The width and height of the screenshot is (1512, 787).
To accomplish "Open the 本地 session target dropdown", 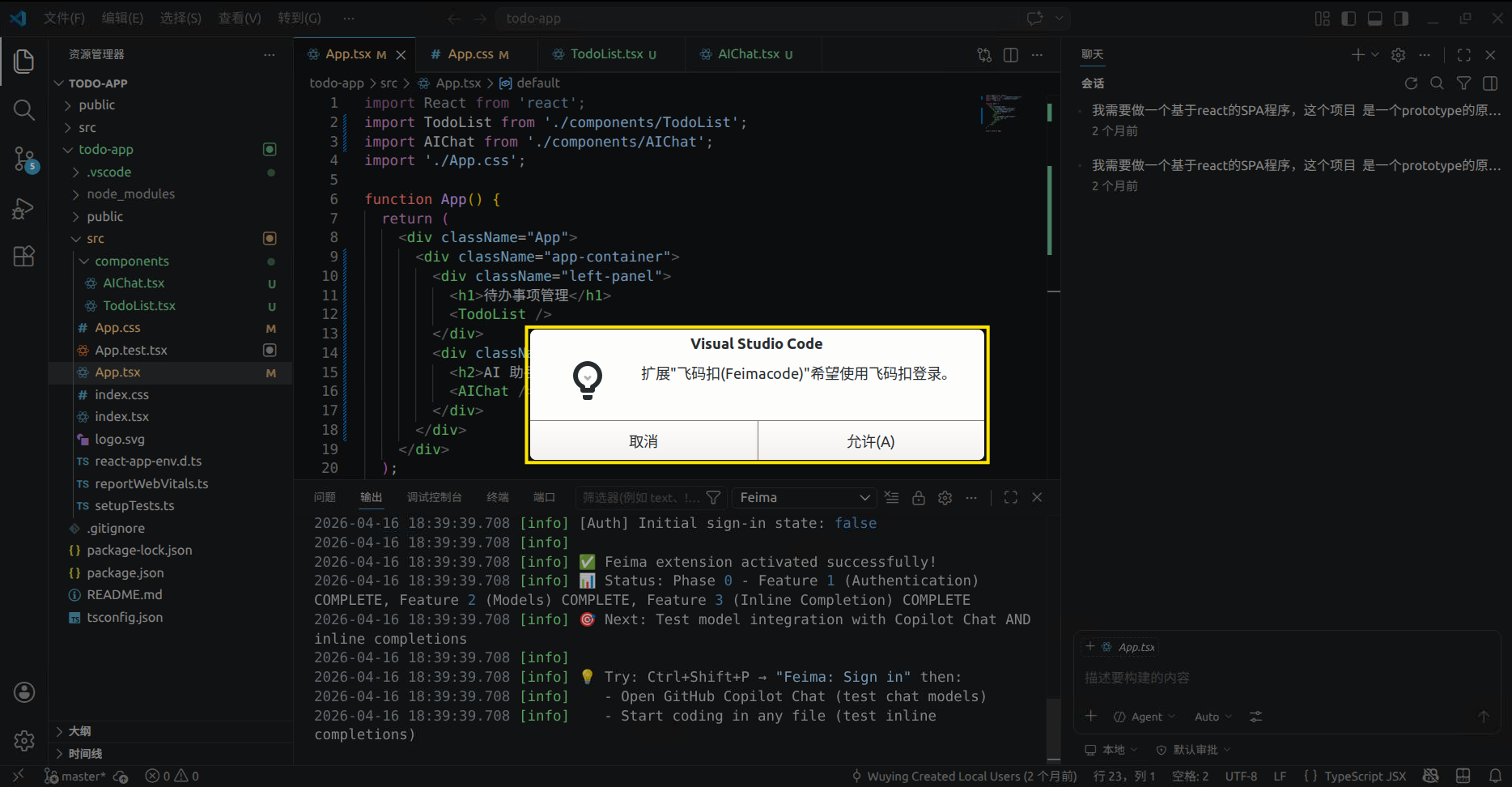I will (1111, 750).
